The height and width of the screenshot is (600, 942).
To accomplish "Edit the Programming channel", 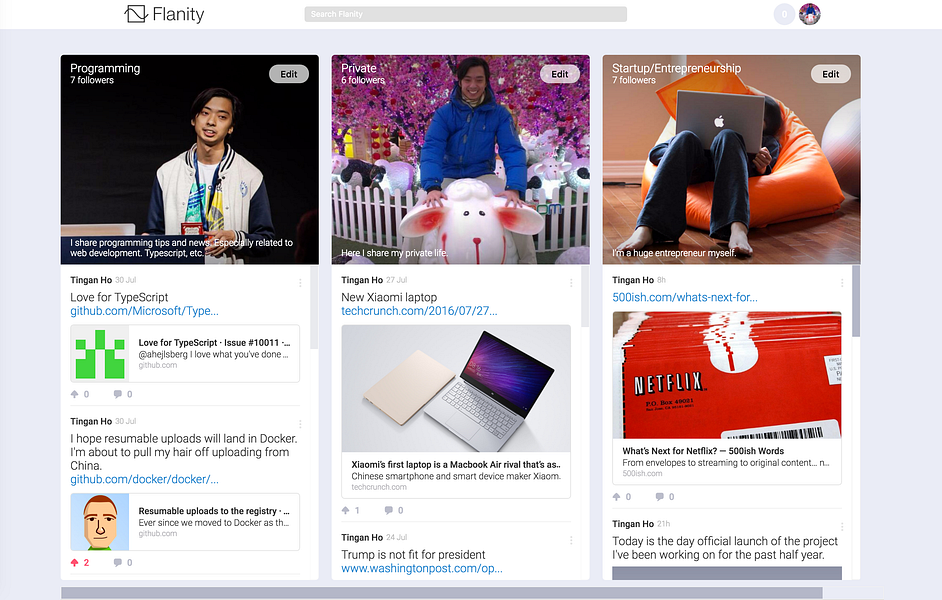I will tap(289, 74).
